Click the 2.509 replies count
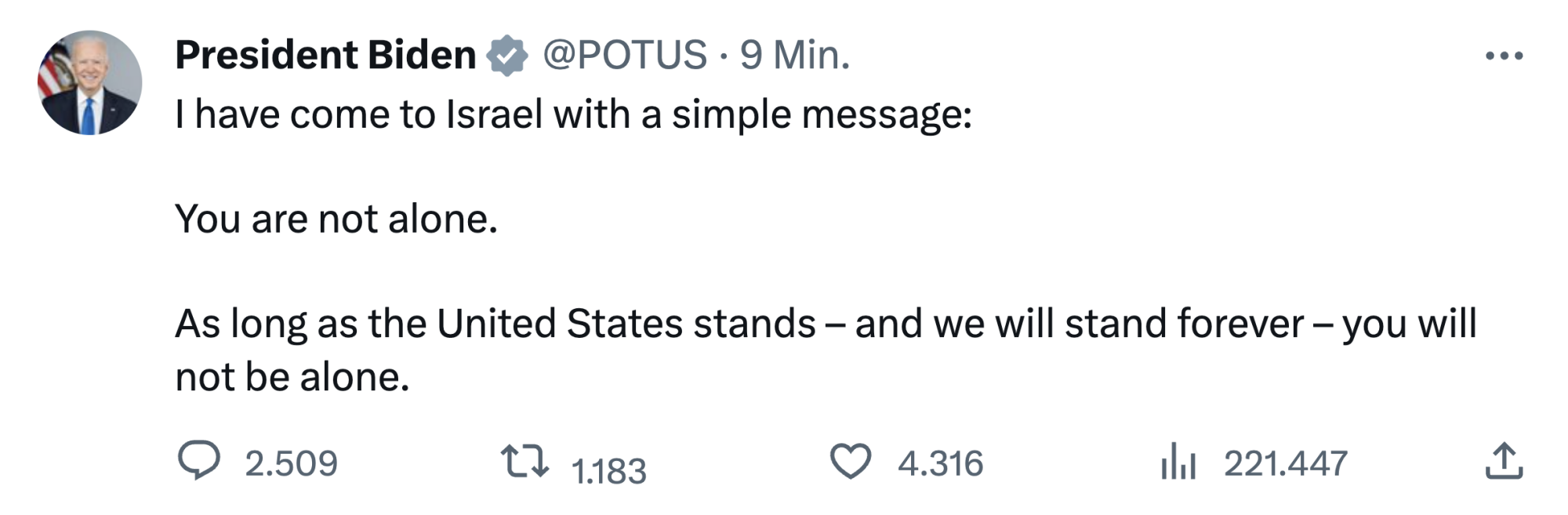 291,463
